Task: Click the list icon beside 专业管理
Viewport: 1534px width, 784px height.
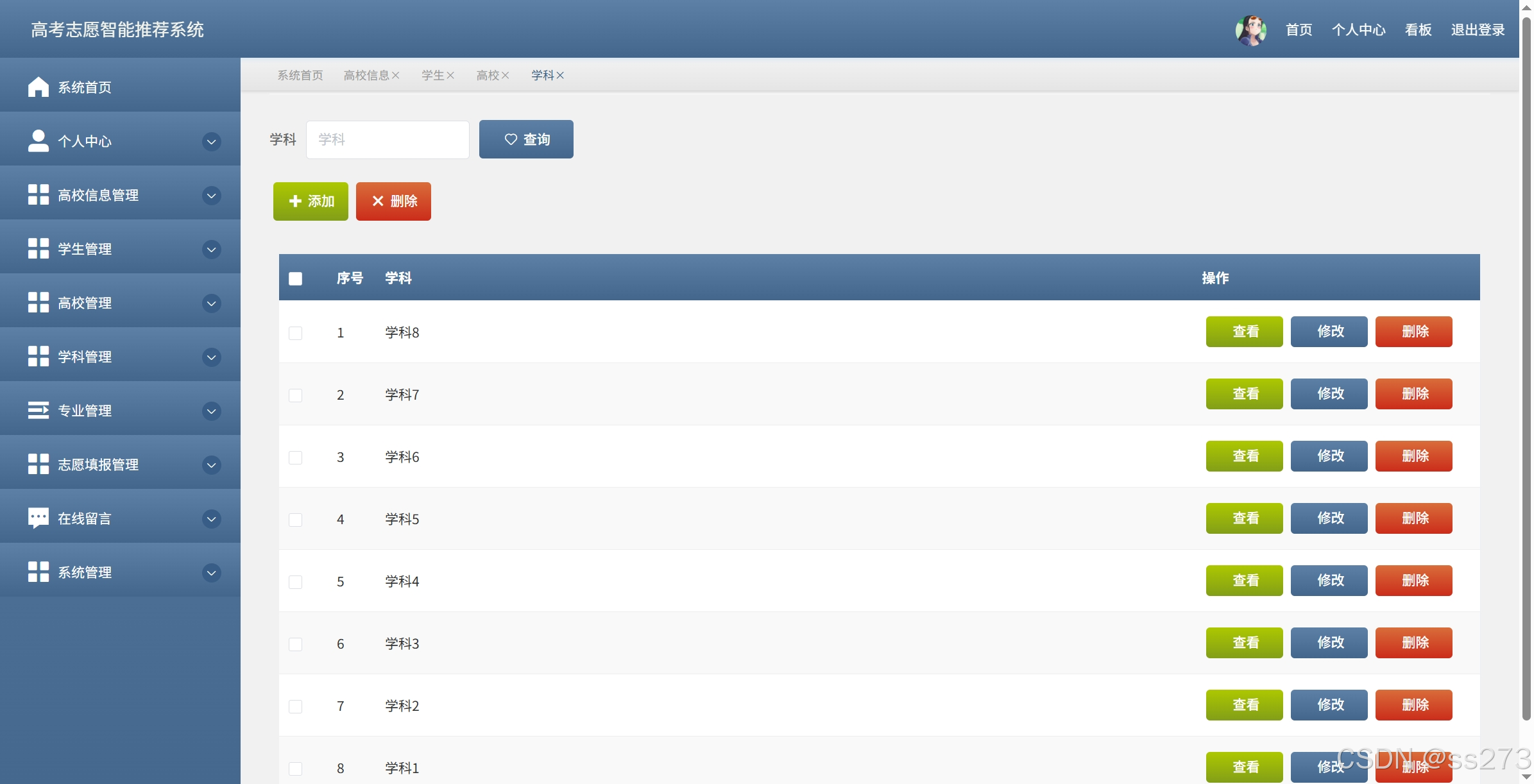Action: pos(38,410)
